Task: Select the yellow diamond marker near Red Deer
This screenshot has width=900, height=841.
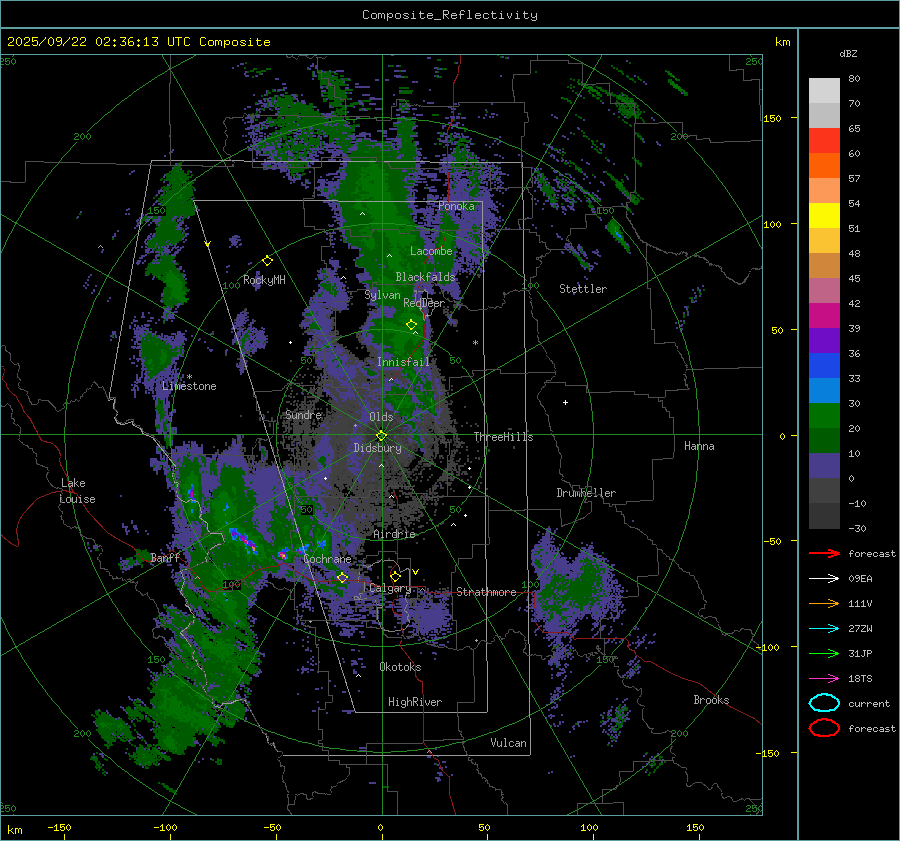Action: pos(411,325)
